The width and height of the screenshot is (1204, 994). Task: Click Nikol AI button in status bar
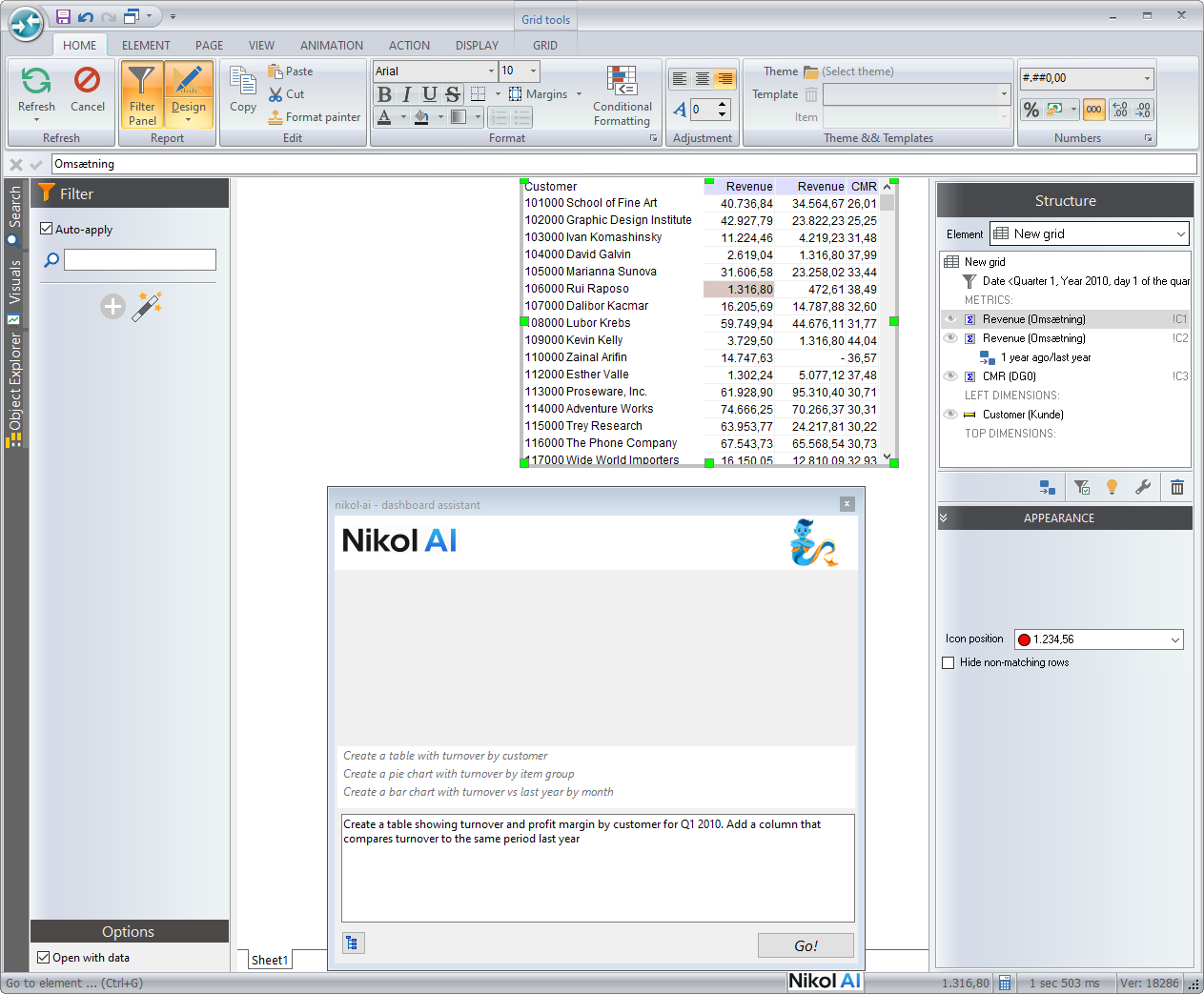(825, 982)
